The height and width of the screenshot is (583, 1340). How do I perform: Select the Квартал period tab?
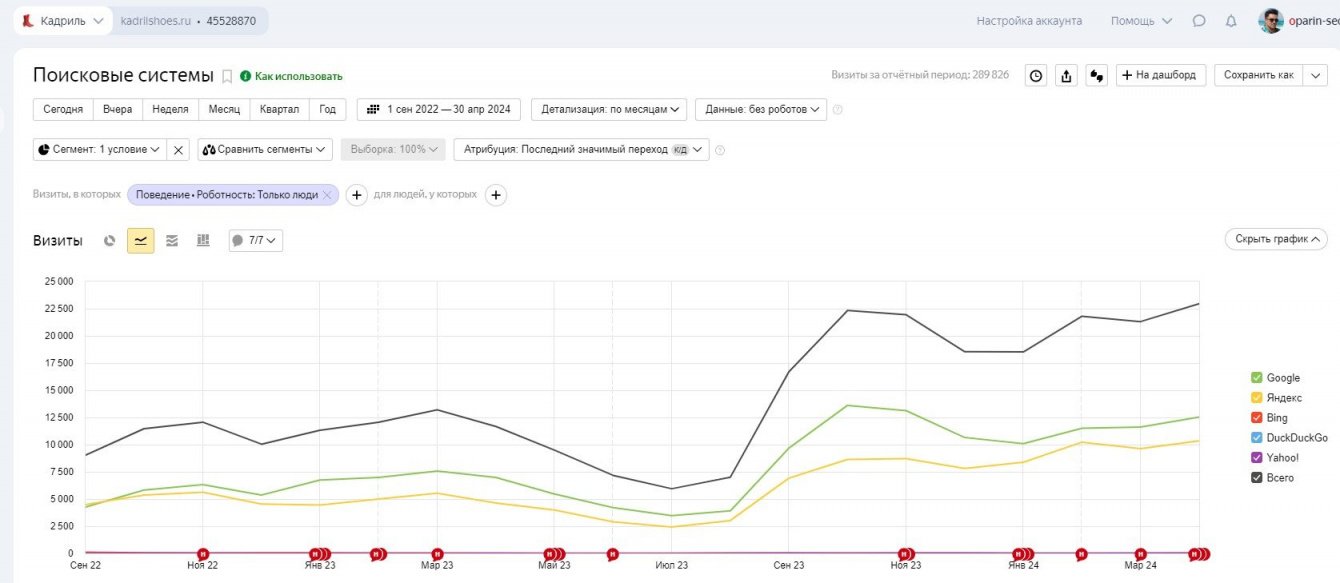coord(279,109)
